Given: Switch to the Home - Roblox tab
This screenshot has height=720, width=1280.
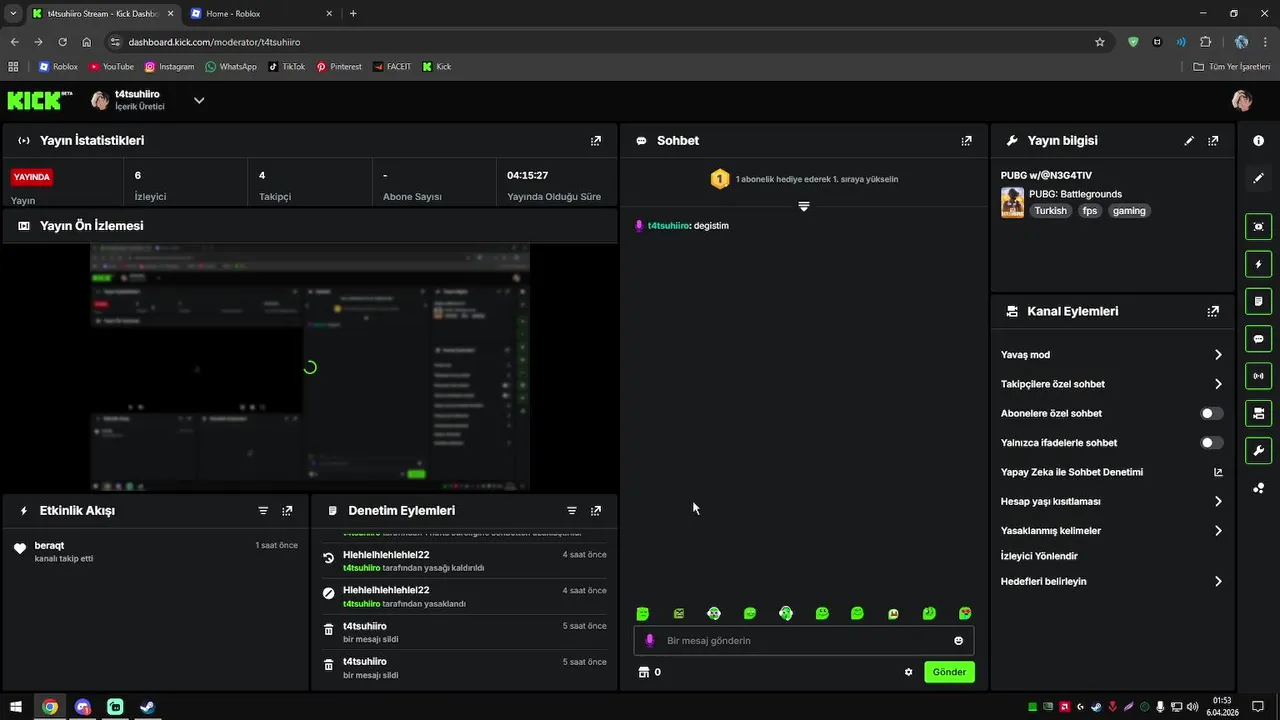Looking at the screenshot, I should 261,14.
